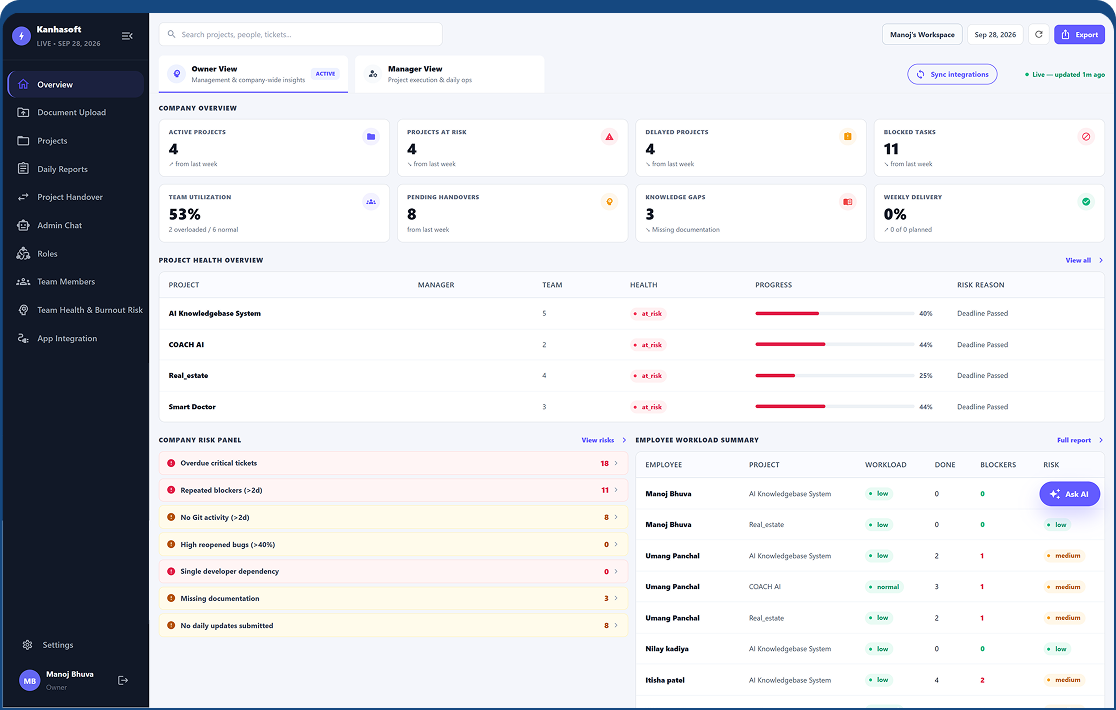Open Full report link

[1080, 440]
